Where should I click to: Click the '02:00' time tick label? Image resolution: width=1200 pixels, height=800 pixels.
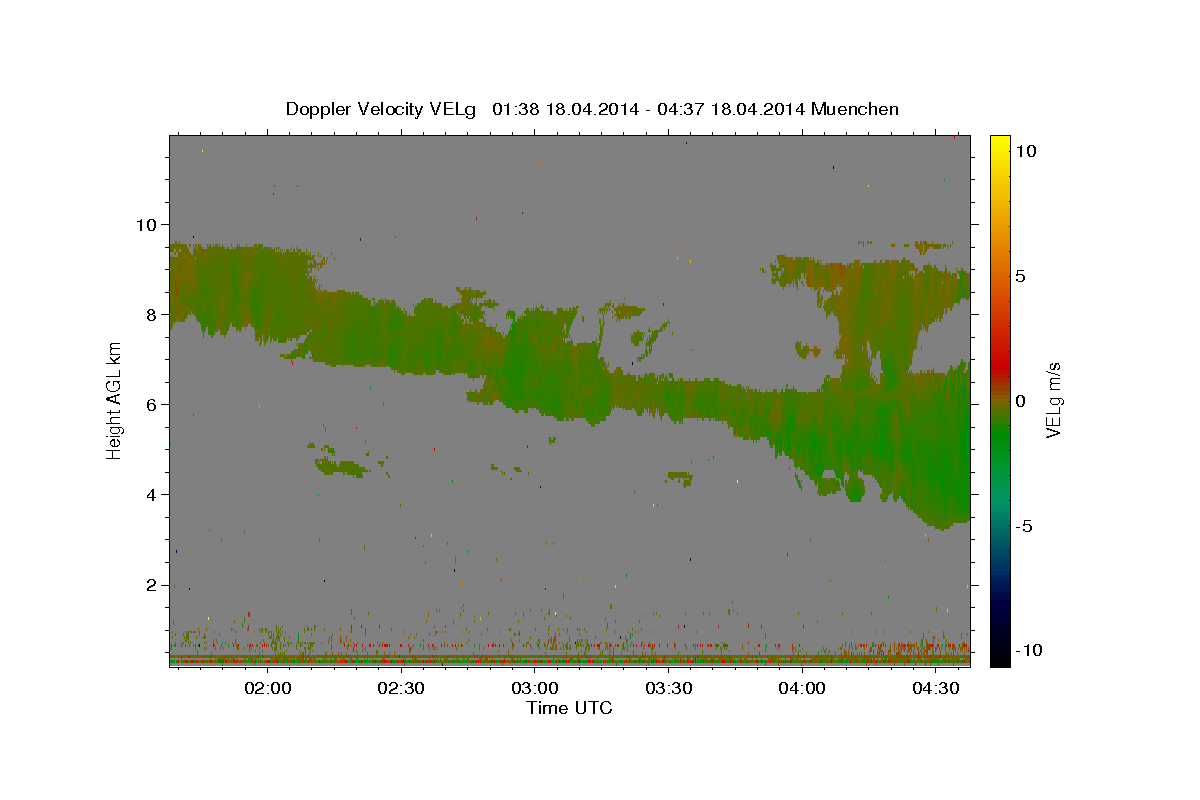point(268,688)
